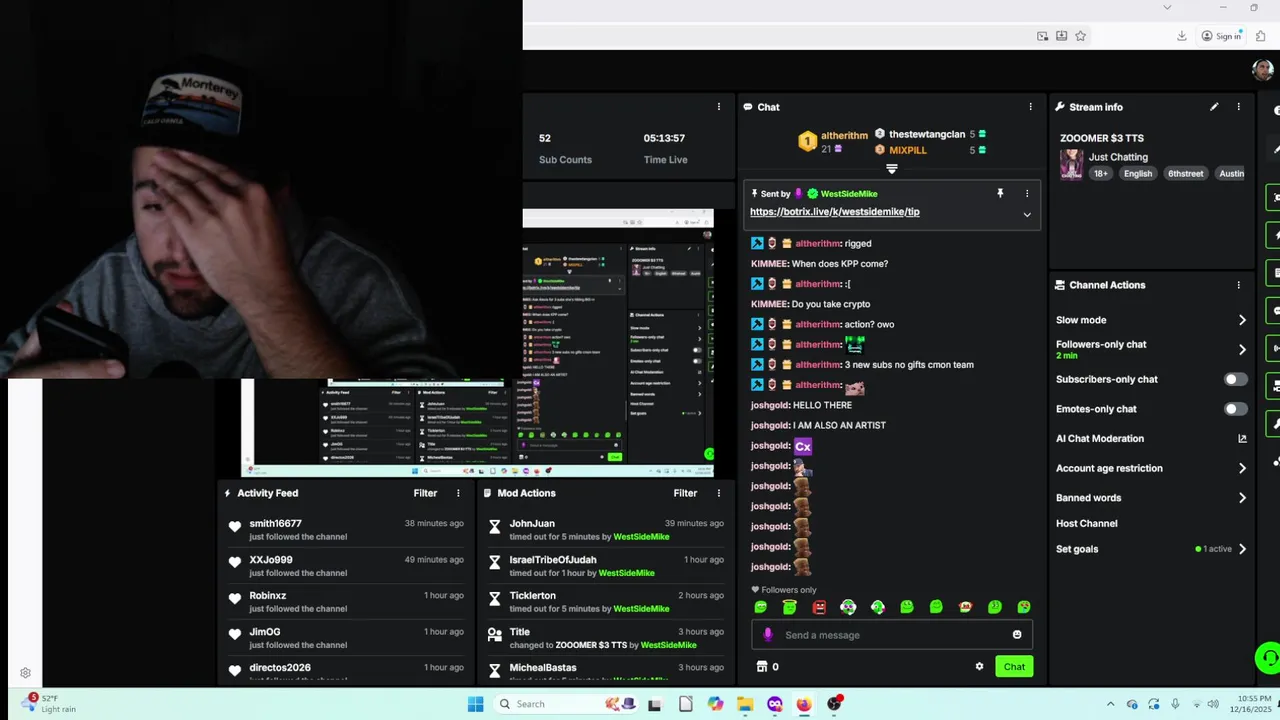Click Robinxz in Activity Feed

tap(268, 596)
